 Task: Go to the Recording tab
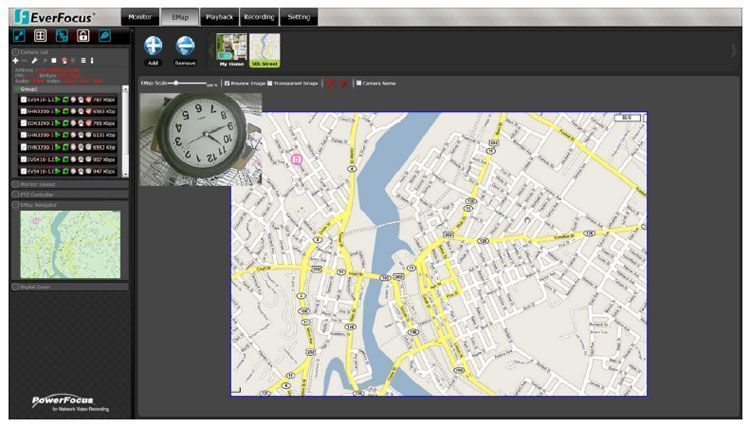259,17
